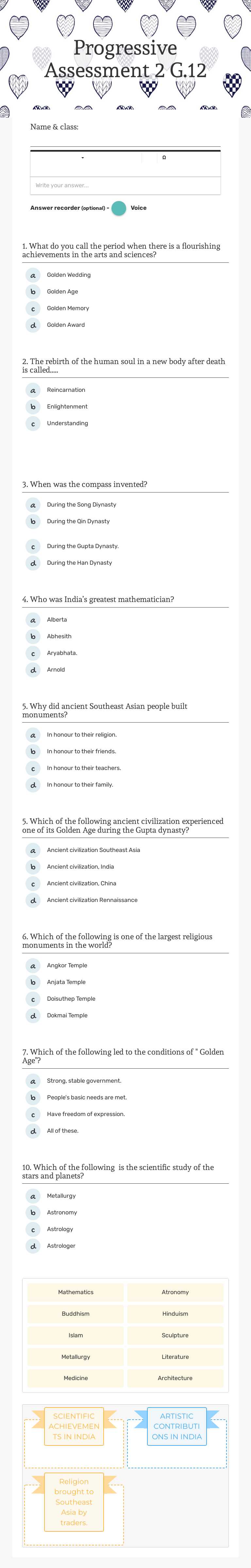Screen dimensions: 251x1568
Task: Open the toolbar format dropdown arrow
Action: [83, 158]
